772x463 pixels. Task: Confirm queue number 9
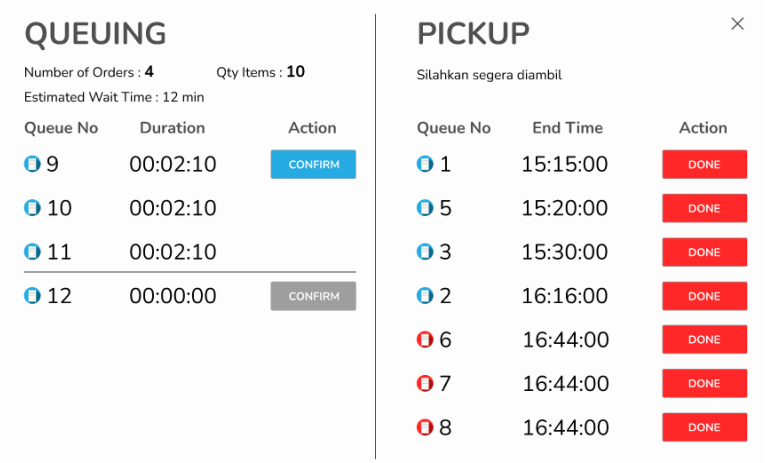(x=313, y=164)
